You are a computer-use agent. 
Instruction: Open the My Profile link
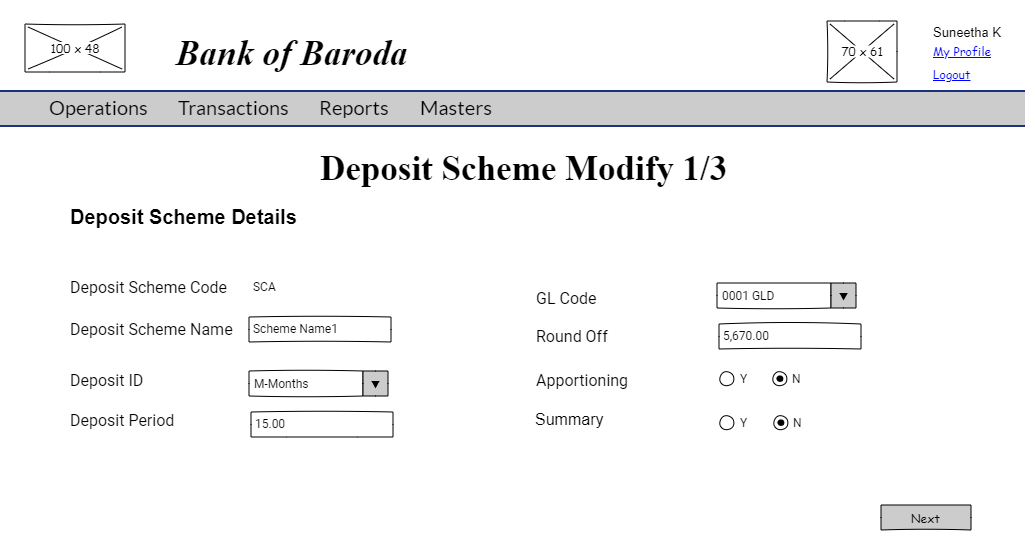pyautogui.click(x=961, y=52)
